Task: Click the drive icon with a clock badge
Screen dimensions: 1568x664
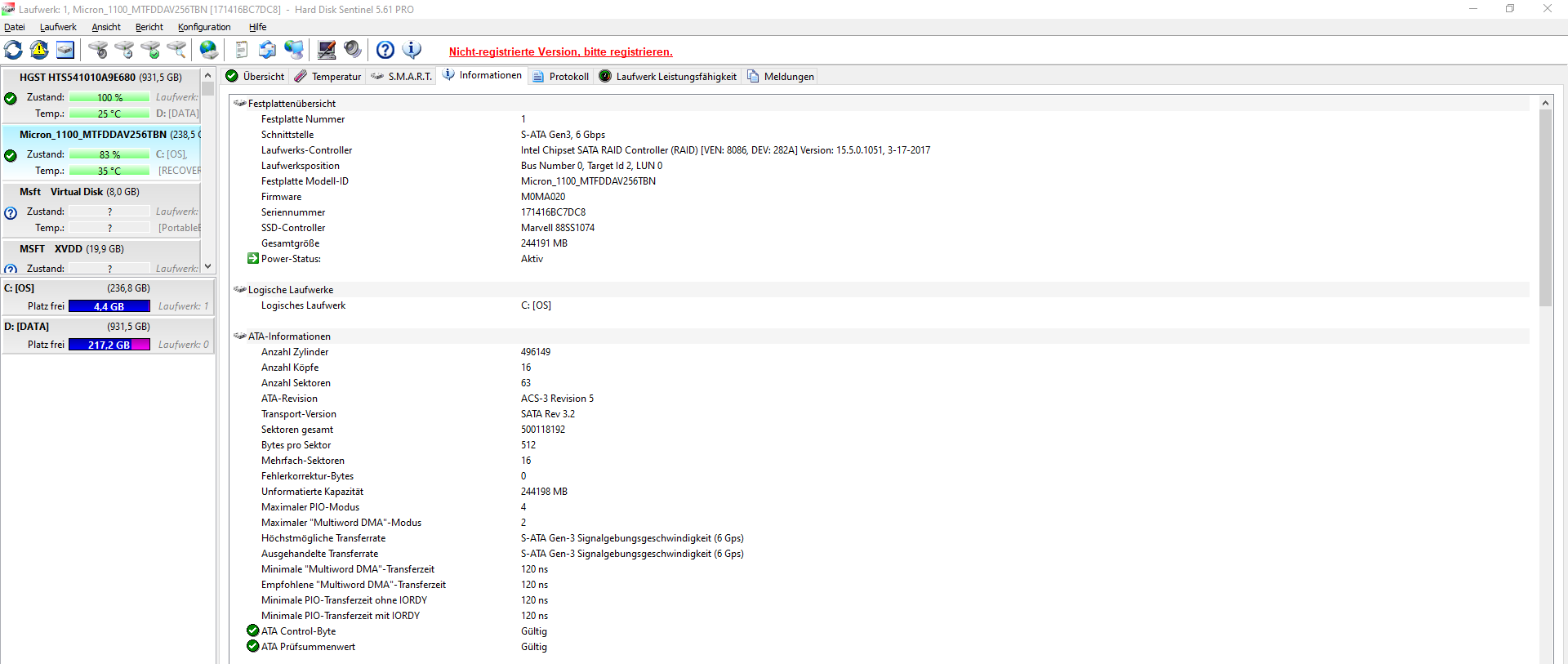Action: 124,50
